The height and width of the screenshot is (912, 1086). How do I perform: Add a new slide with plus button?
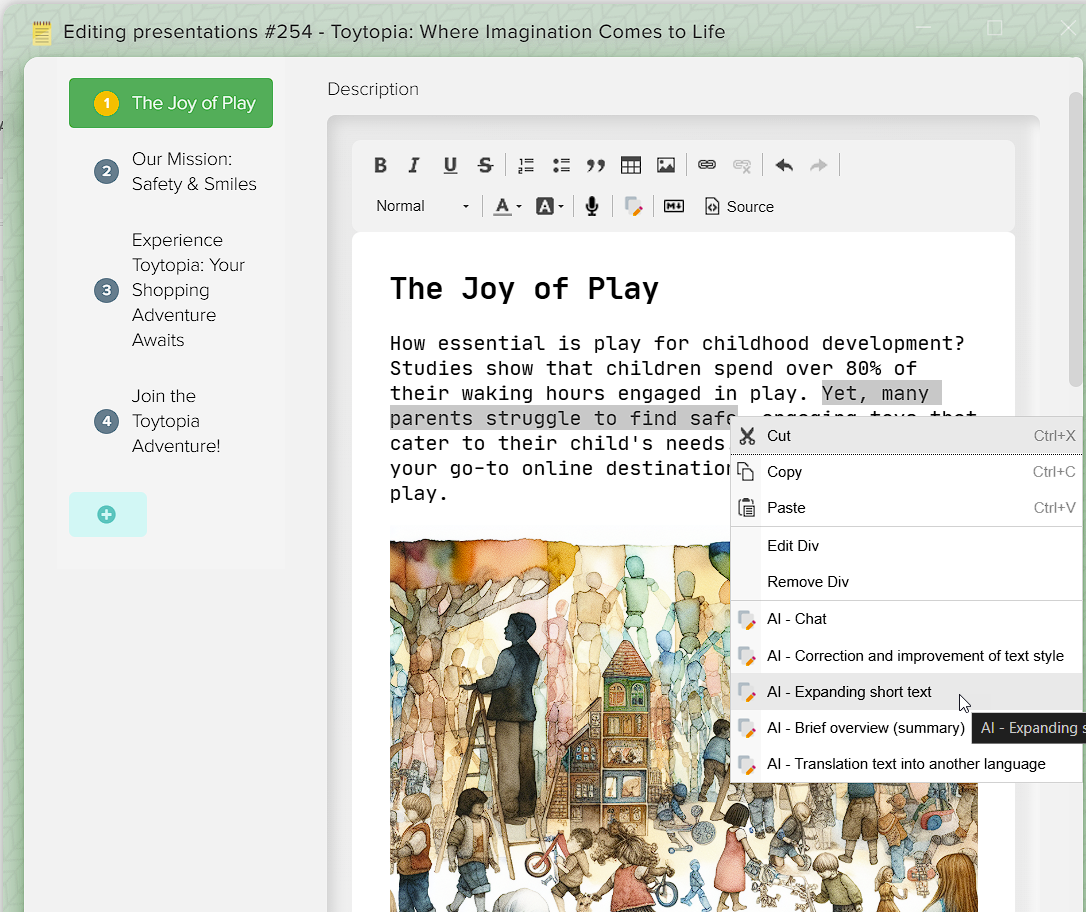point(107,515)
